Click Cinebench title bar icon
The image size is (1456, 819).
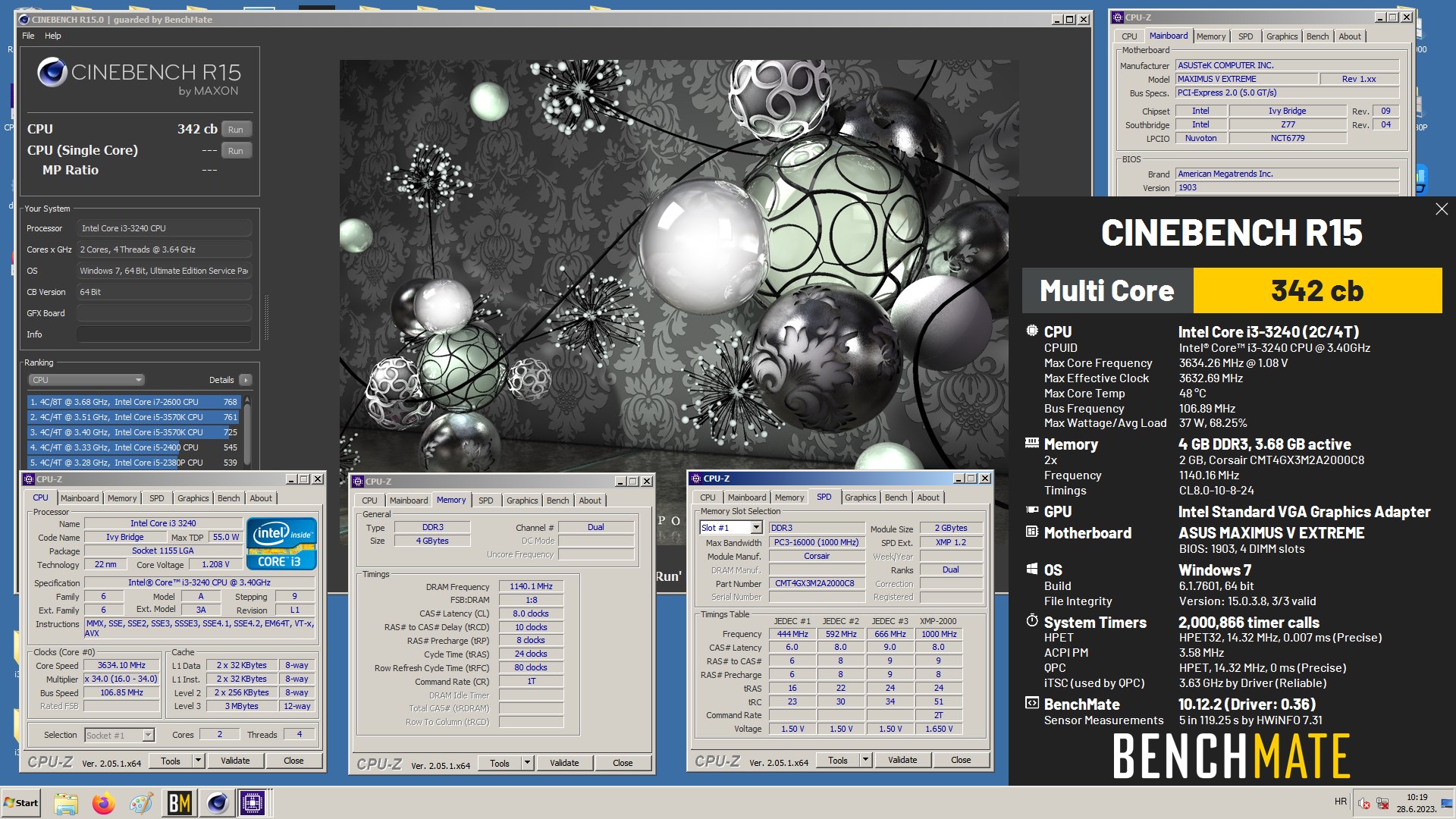tap(24, 20)
